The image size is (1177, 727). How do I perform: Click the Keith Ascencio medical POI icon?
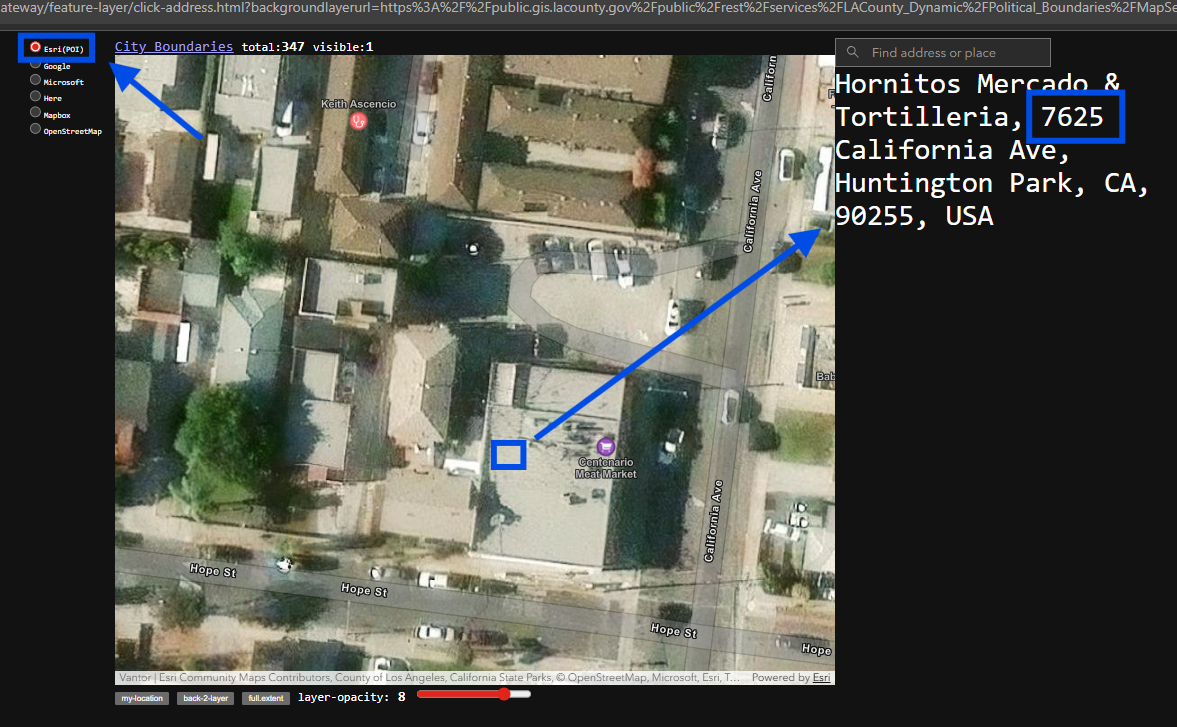pos(358,121)
